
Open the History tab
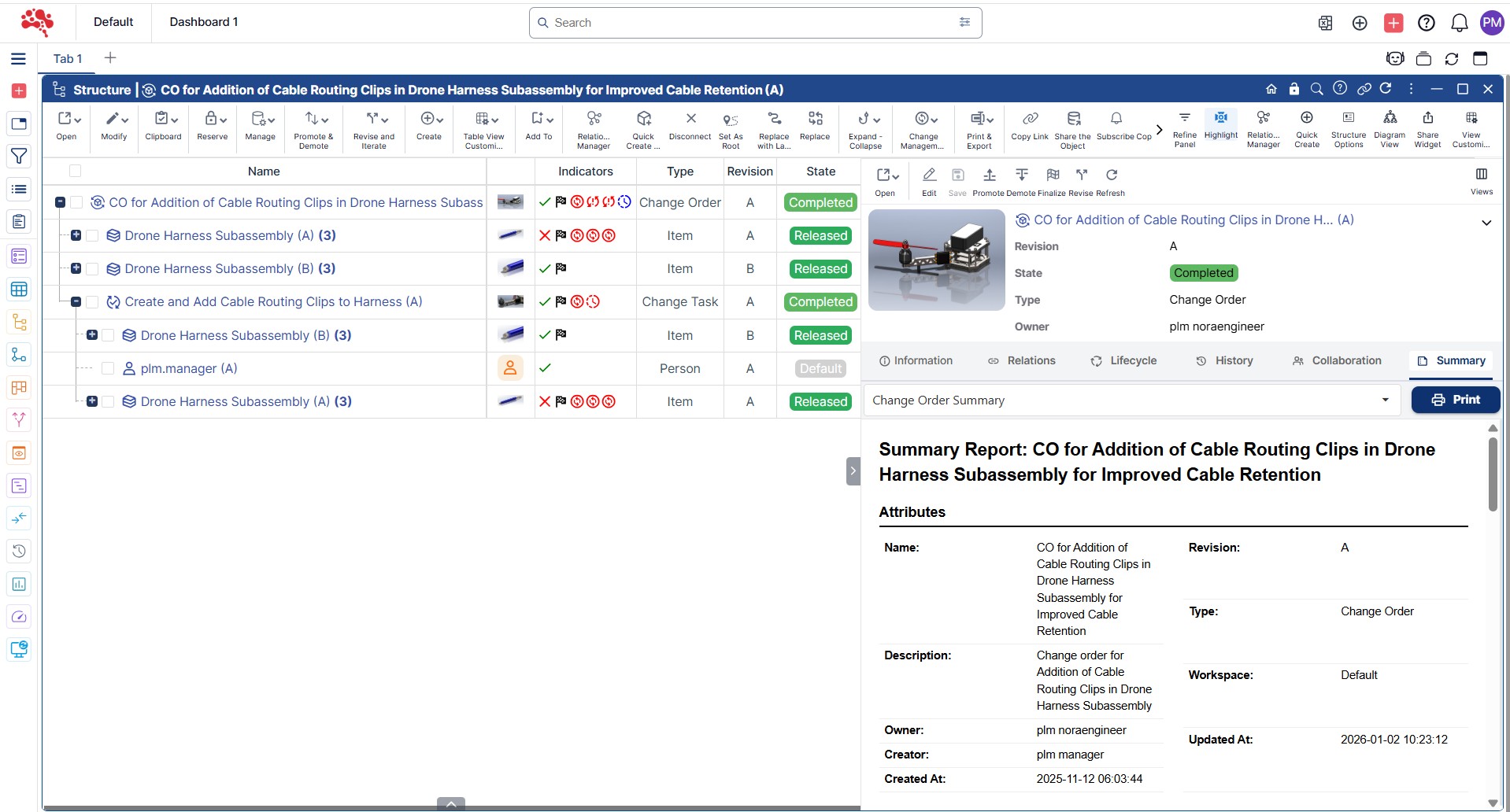1224,360
